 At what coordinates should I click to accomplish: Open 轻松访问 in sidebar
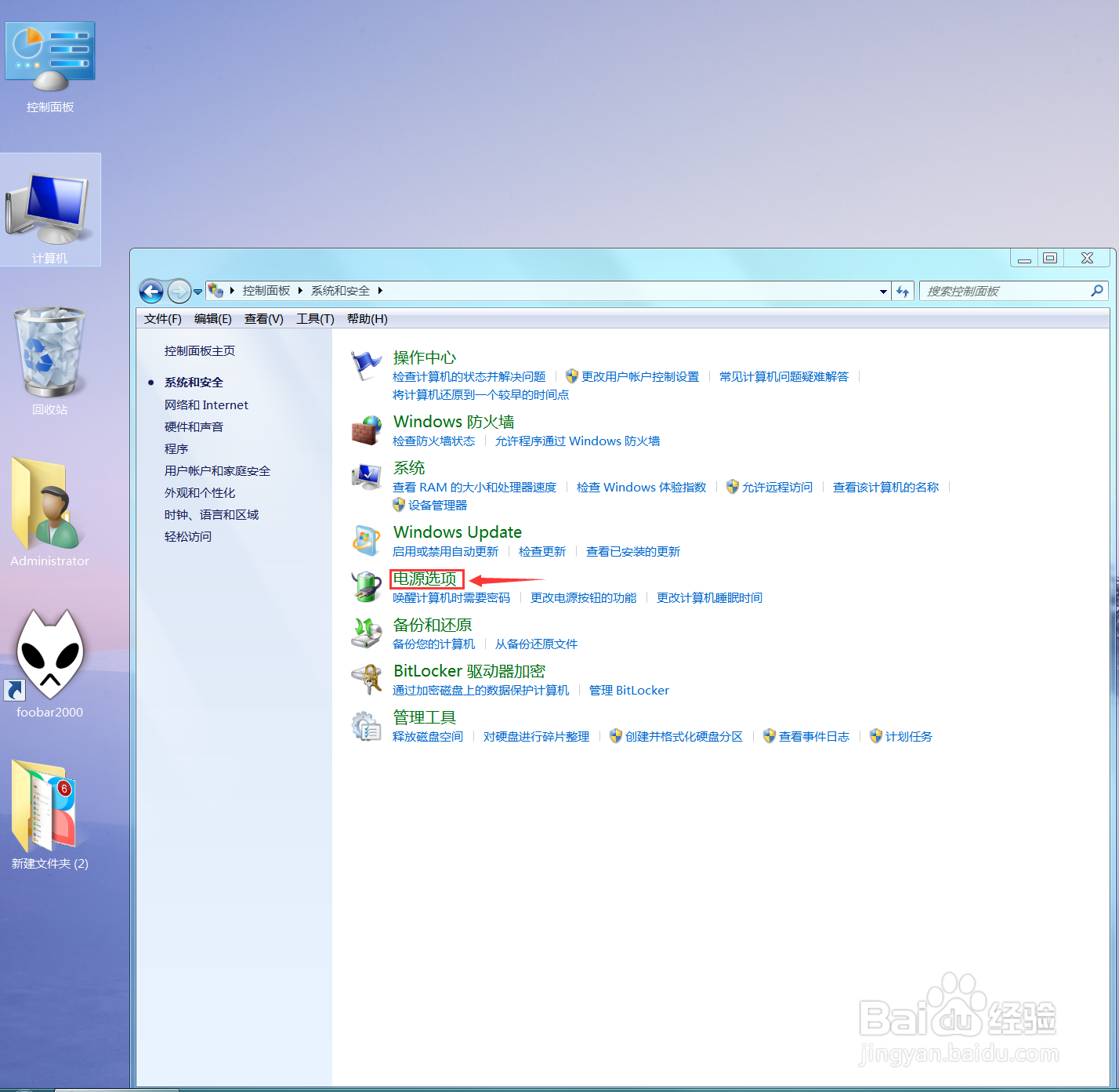188,537
